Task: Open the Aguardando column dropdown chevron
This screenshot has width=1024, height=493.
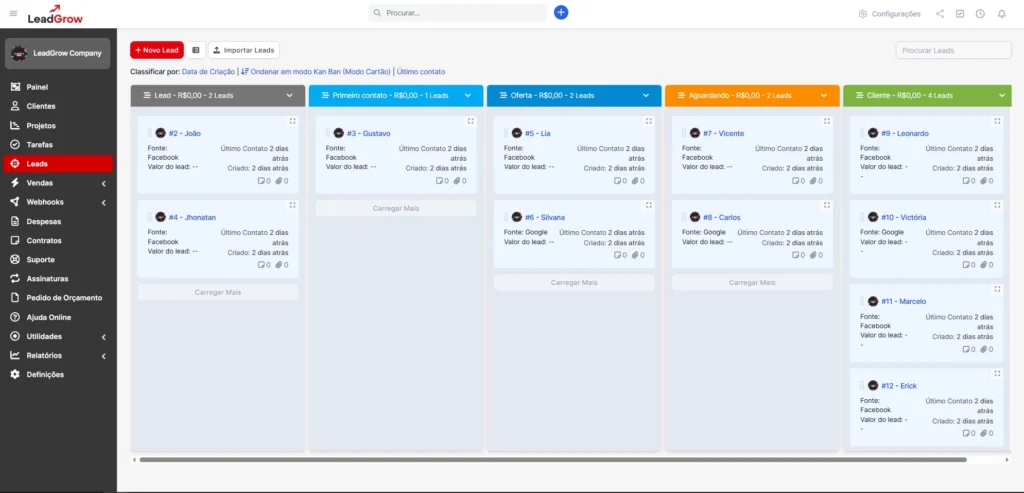Action: pos(824,96)
